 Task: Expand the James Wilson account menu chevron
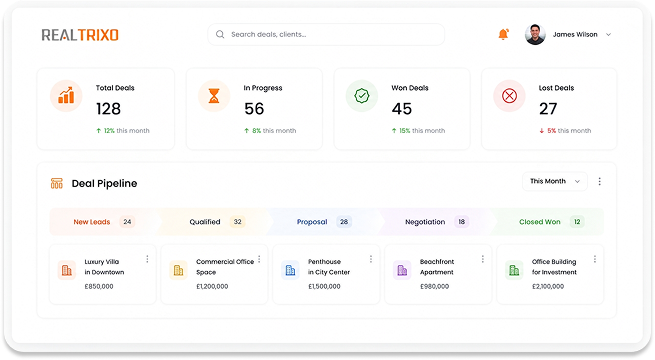point(608,35)
